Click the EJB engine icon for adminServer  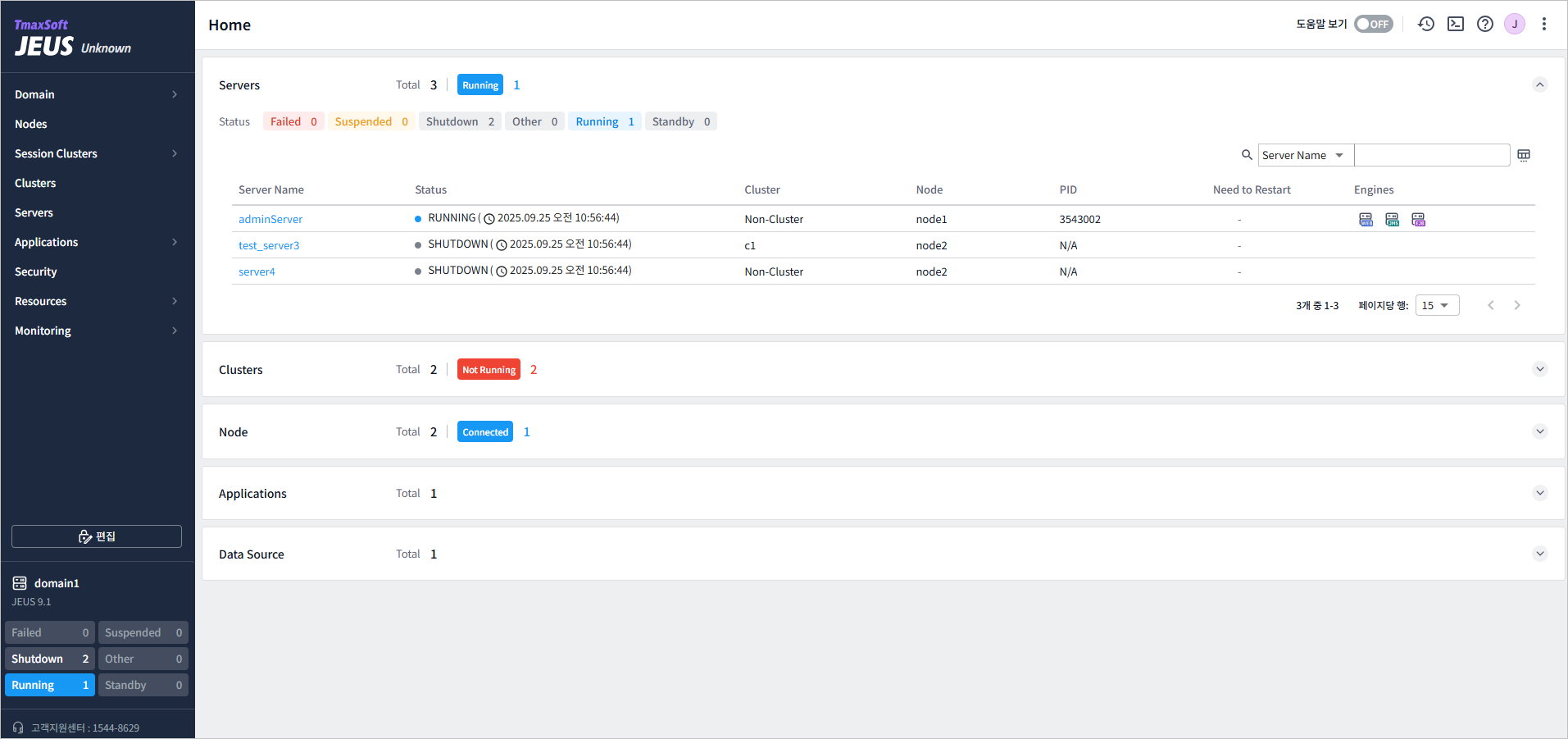tap(1419, 219)
